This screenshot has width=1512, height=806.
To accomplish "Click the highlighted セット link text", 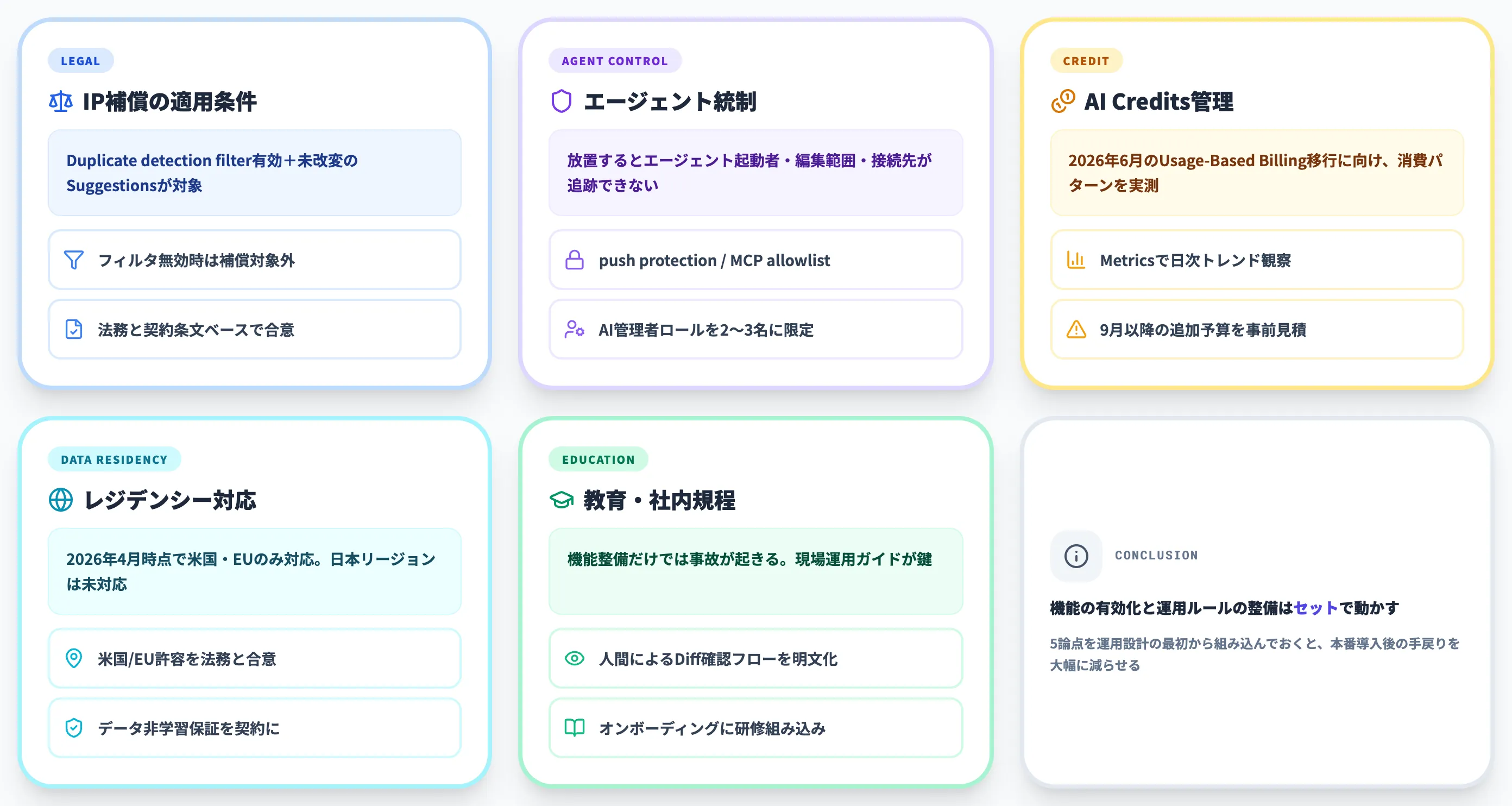I will point(1315,608).
